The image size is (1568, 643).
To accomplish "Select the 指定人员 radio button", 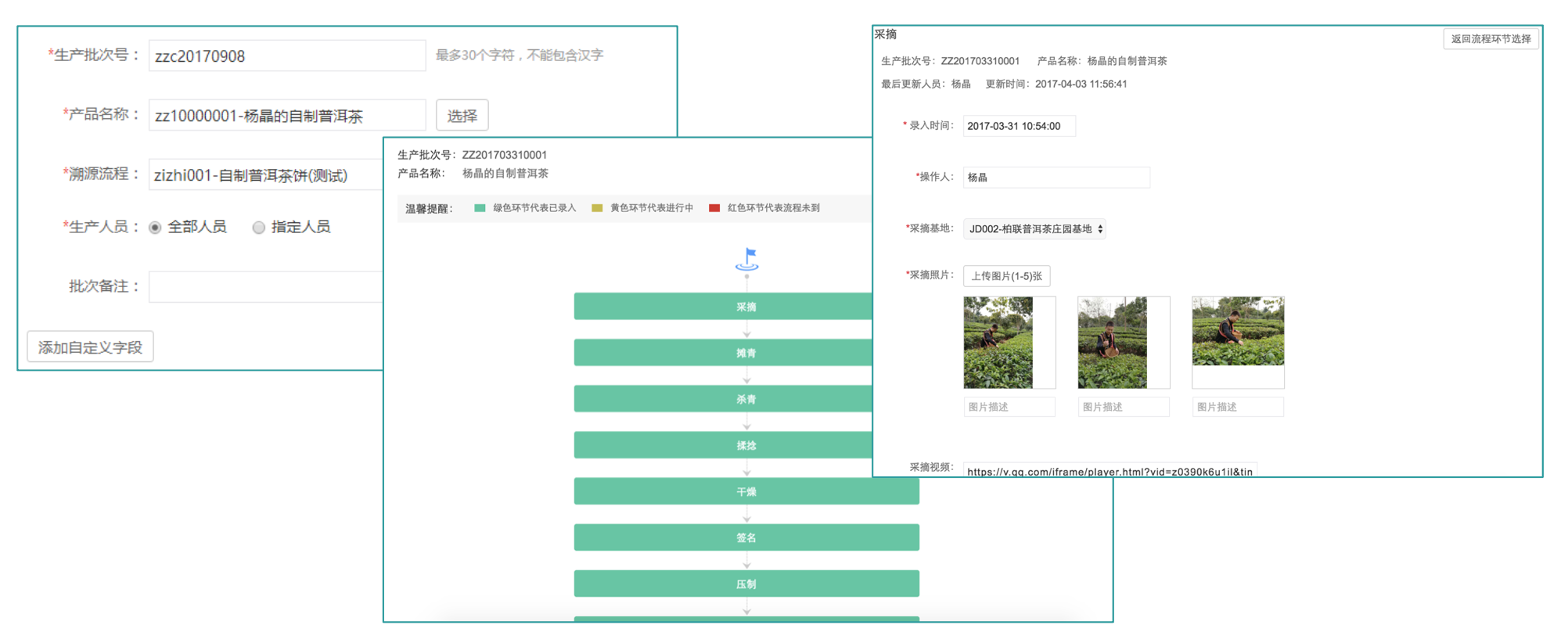I will (258, 228).
